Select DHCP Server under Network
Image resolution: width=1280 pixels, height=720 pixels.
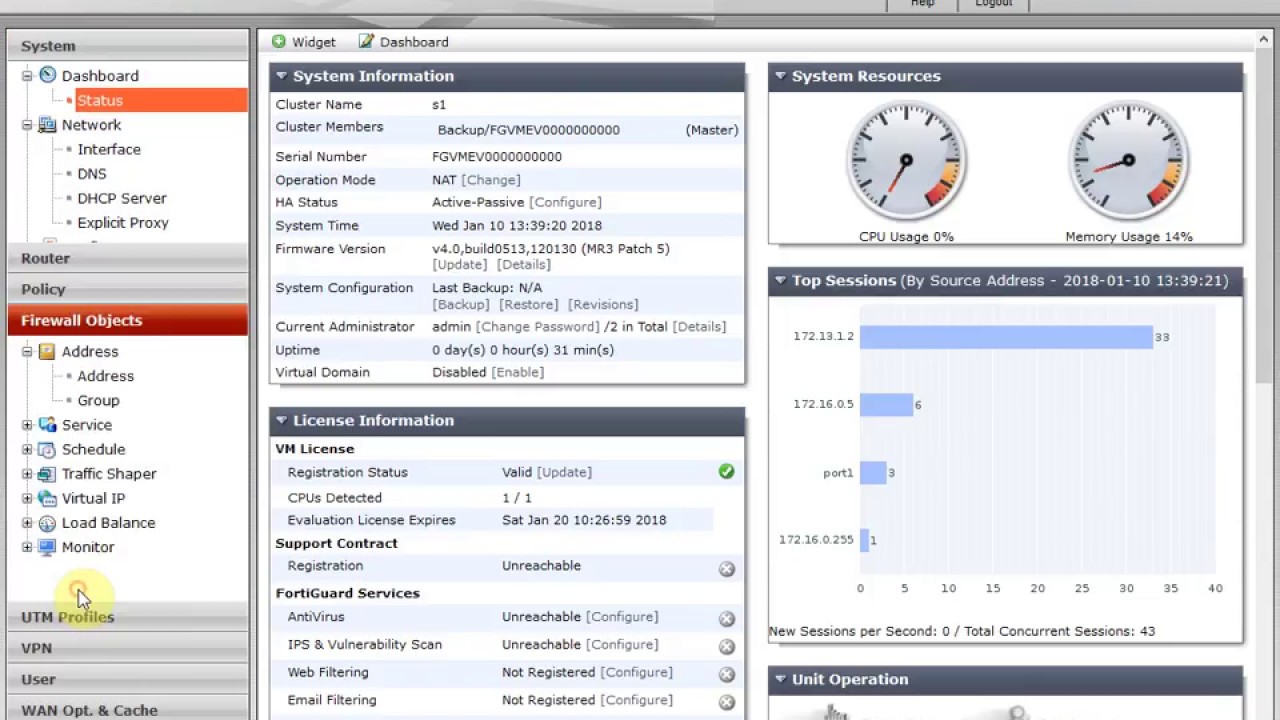pyautogui.click(x=122, y=198)
